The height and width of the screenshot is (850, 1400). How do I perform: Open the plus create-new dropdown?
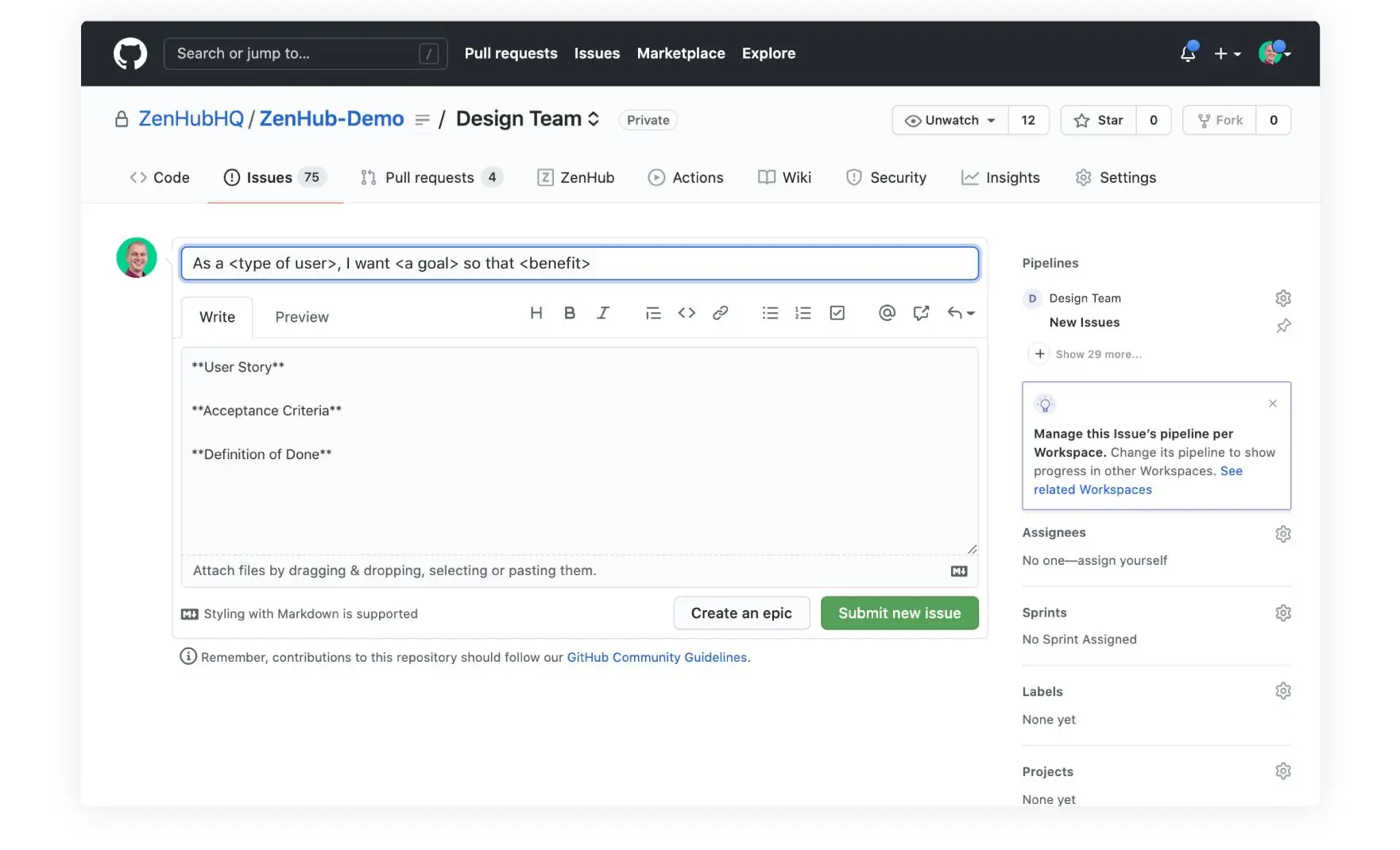1227,53
